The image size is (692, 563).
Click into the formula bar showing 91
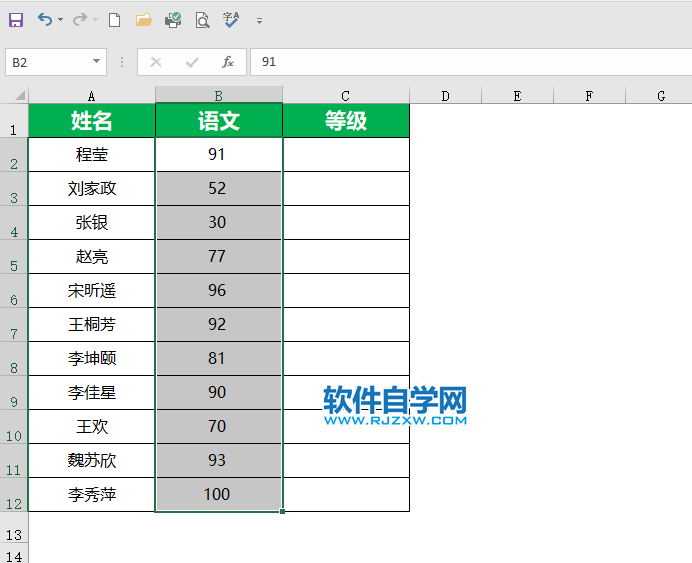[471, 62]
